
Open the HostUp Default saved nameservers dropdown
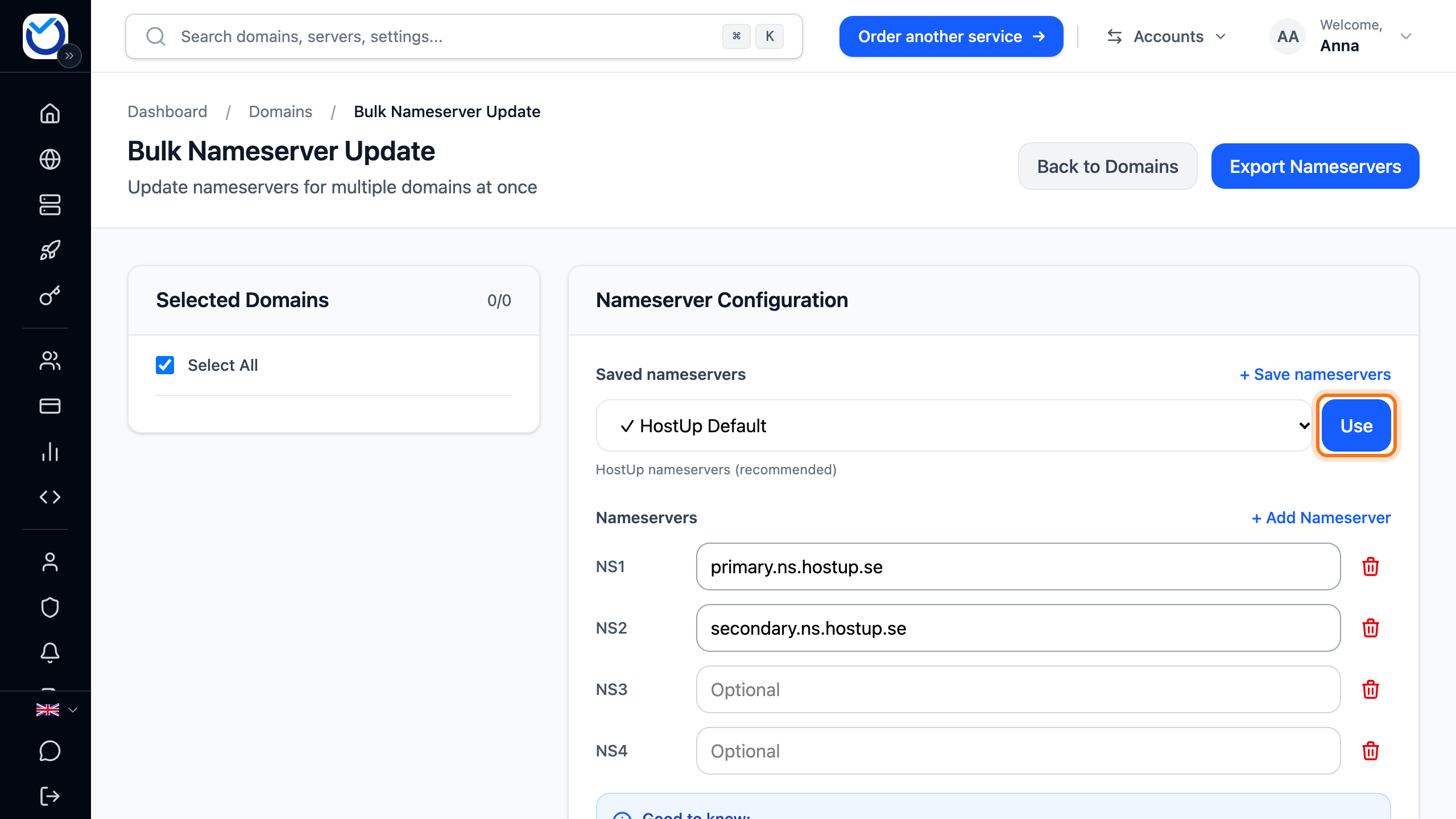[954, 425]
